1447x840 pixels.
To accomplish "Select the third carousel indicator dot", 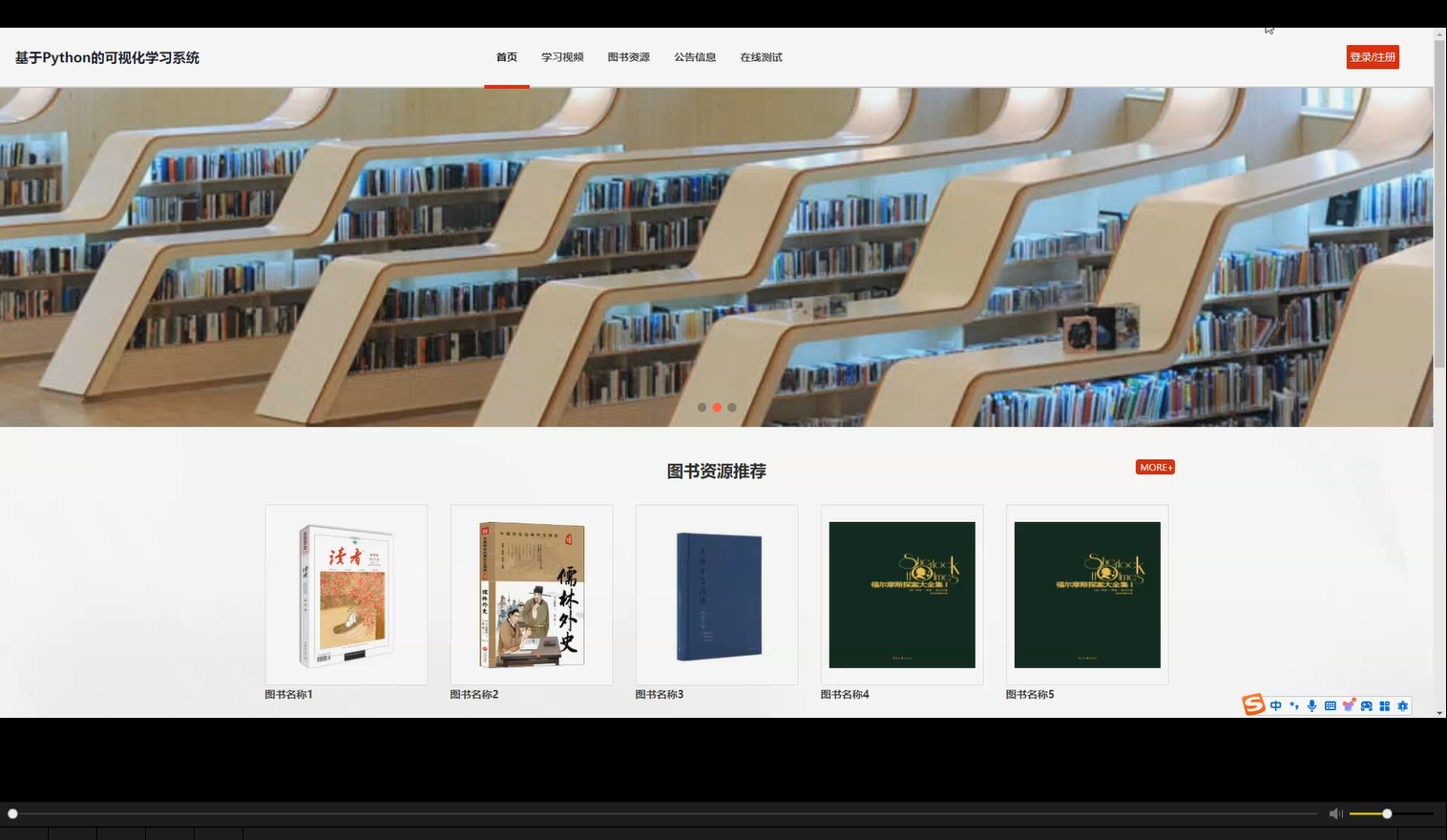I will click(731, 407).
